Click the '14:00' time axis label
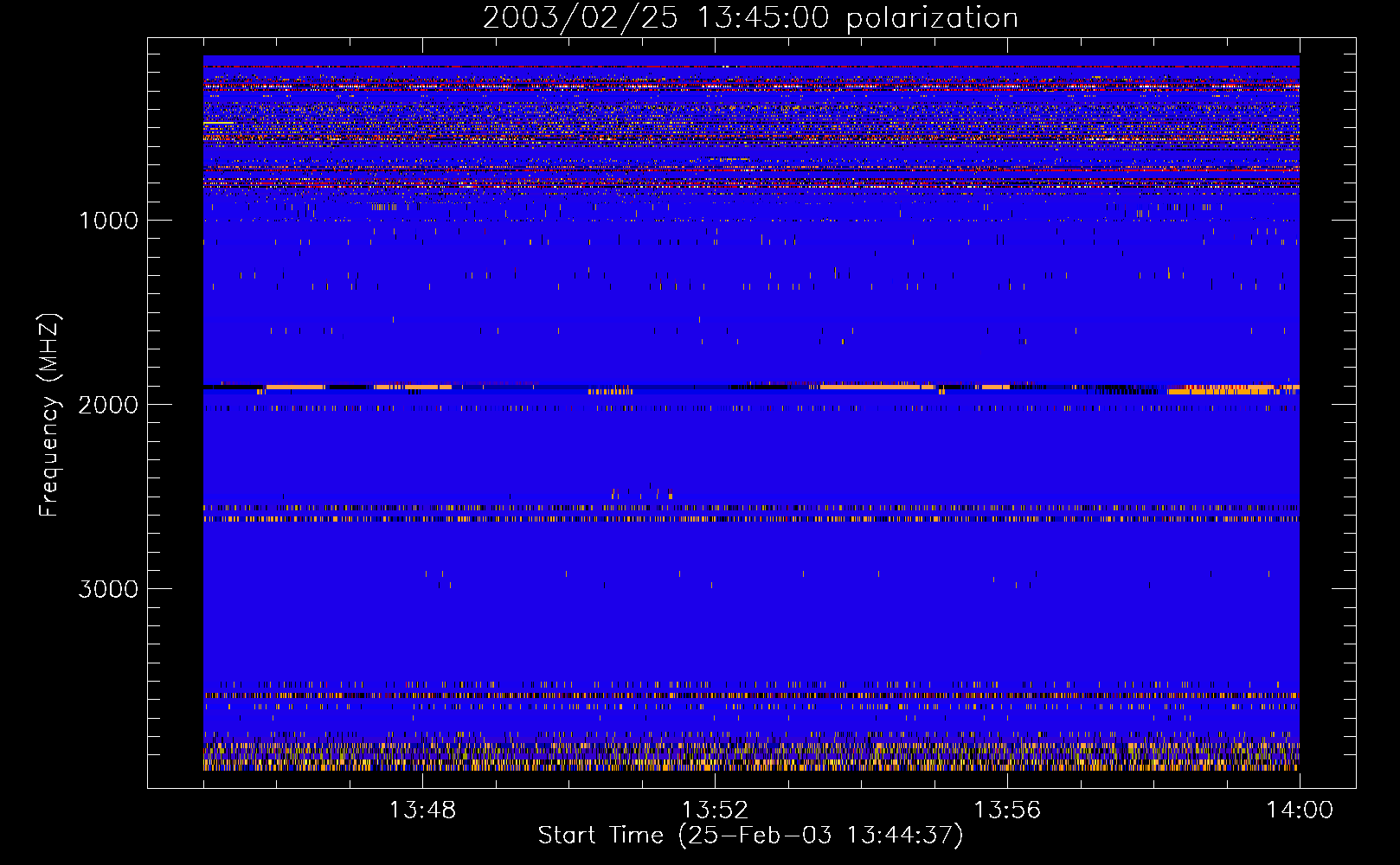Screen dimensions: 1400x865 [x=1300, y=811]
